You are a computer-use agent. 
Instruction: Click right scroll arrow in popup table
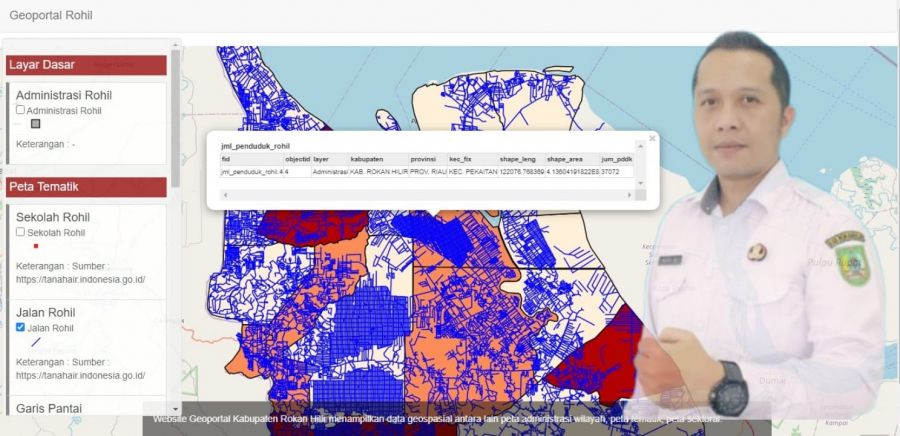pyautogui.click(x=629, y=195)
